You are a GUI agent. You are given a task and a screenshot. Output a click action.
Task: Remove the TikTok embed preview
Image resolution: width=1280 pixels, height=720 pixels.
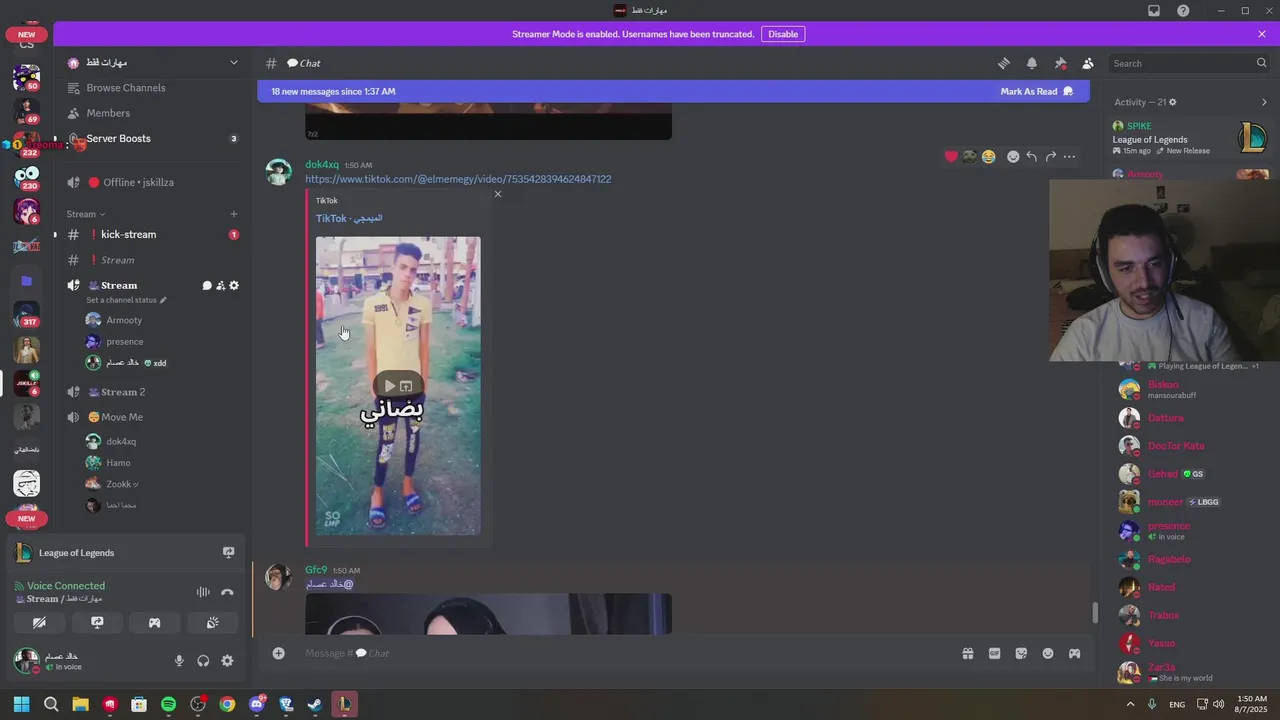tap(498, 194)
